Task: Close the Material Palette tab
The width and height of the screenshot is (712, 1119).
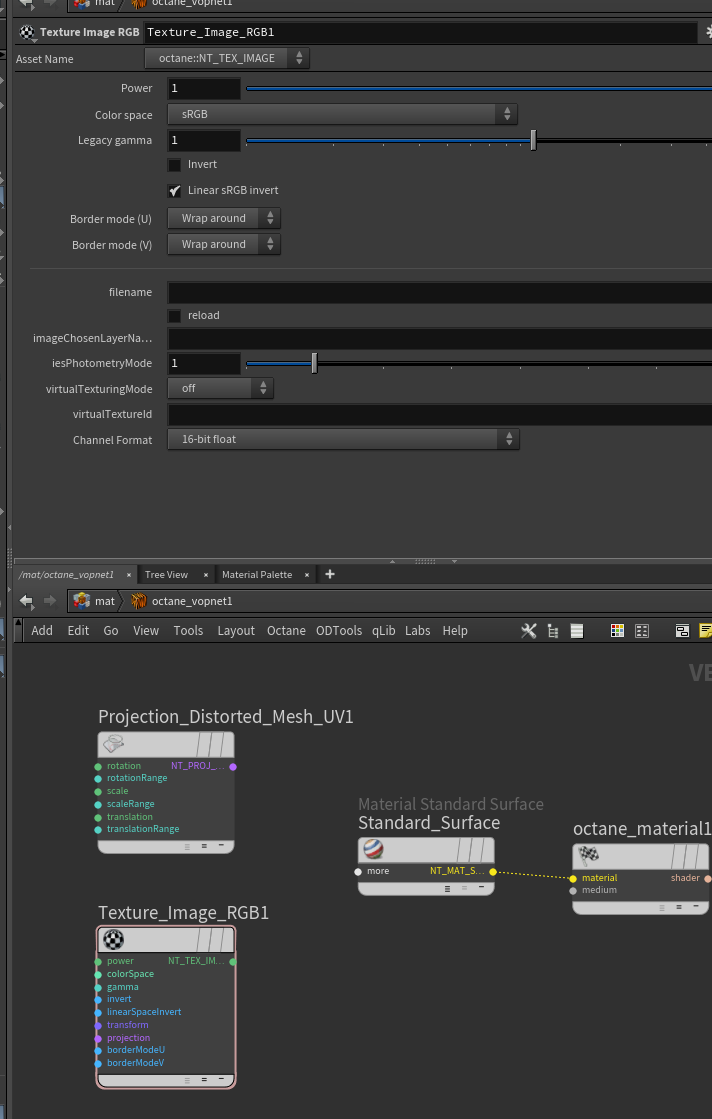Action: click(307, 574)
